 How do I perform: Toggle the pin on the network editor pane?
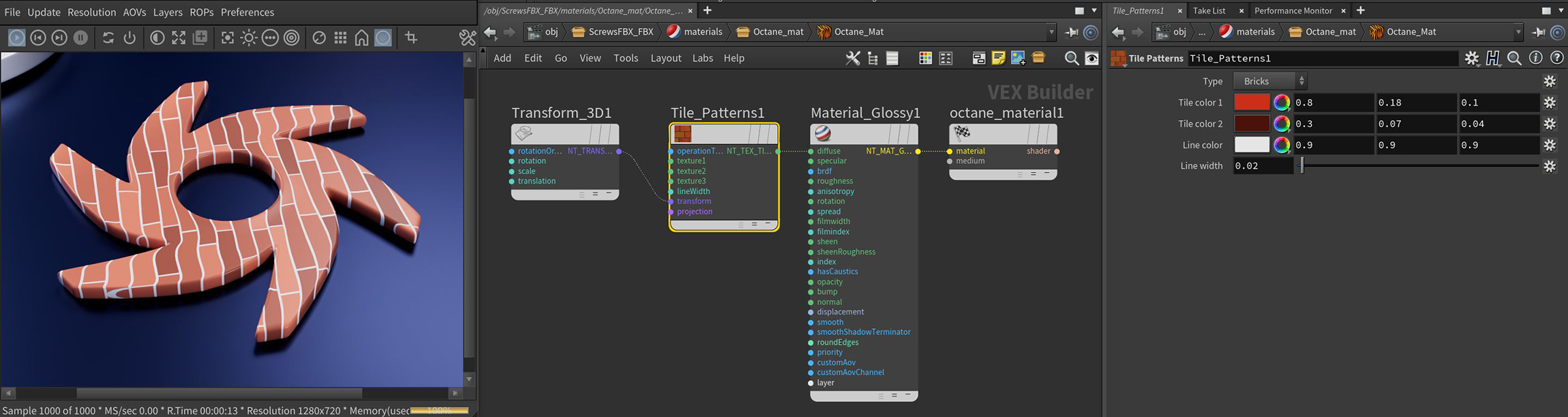pyautogui.click(x=1071, y=32)
